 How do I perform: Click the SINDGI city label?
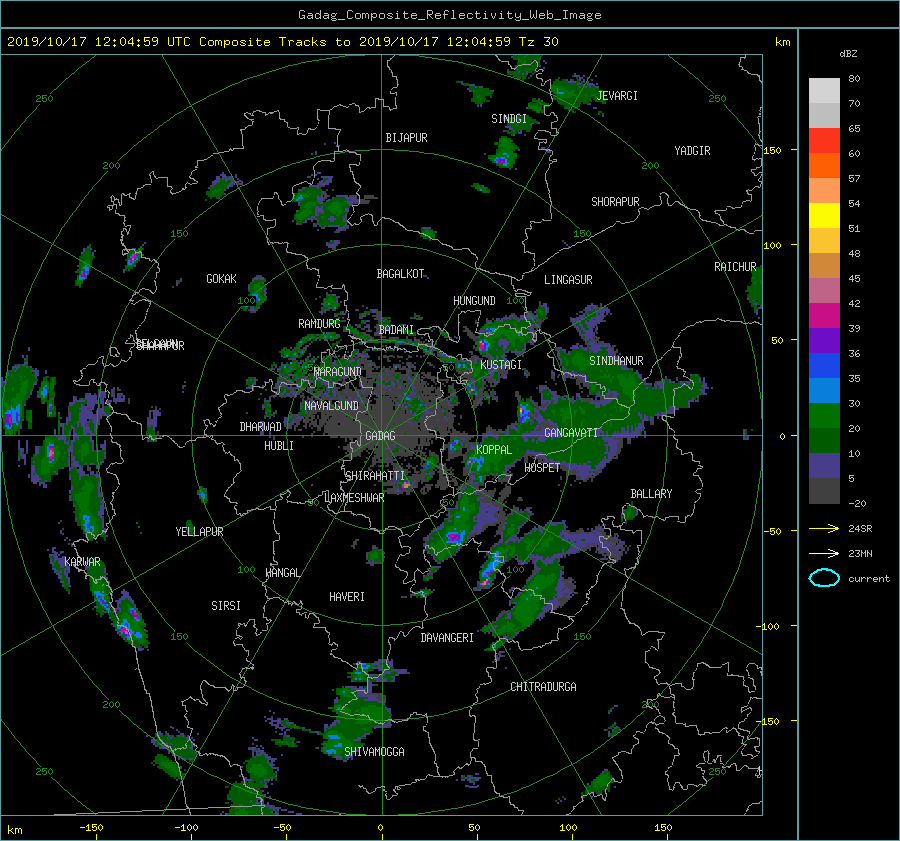pyautogui.click(x=509, y=119)
